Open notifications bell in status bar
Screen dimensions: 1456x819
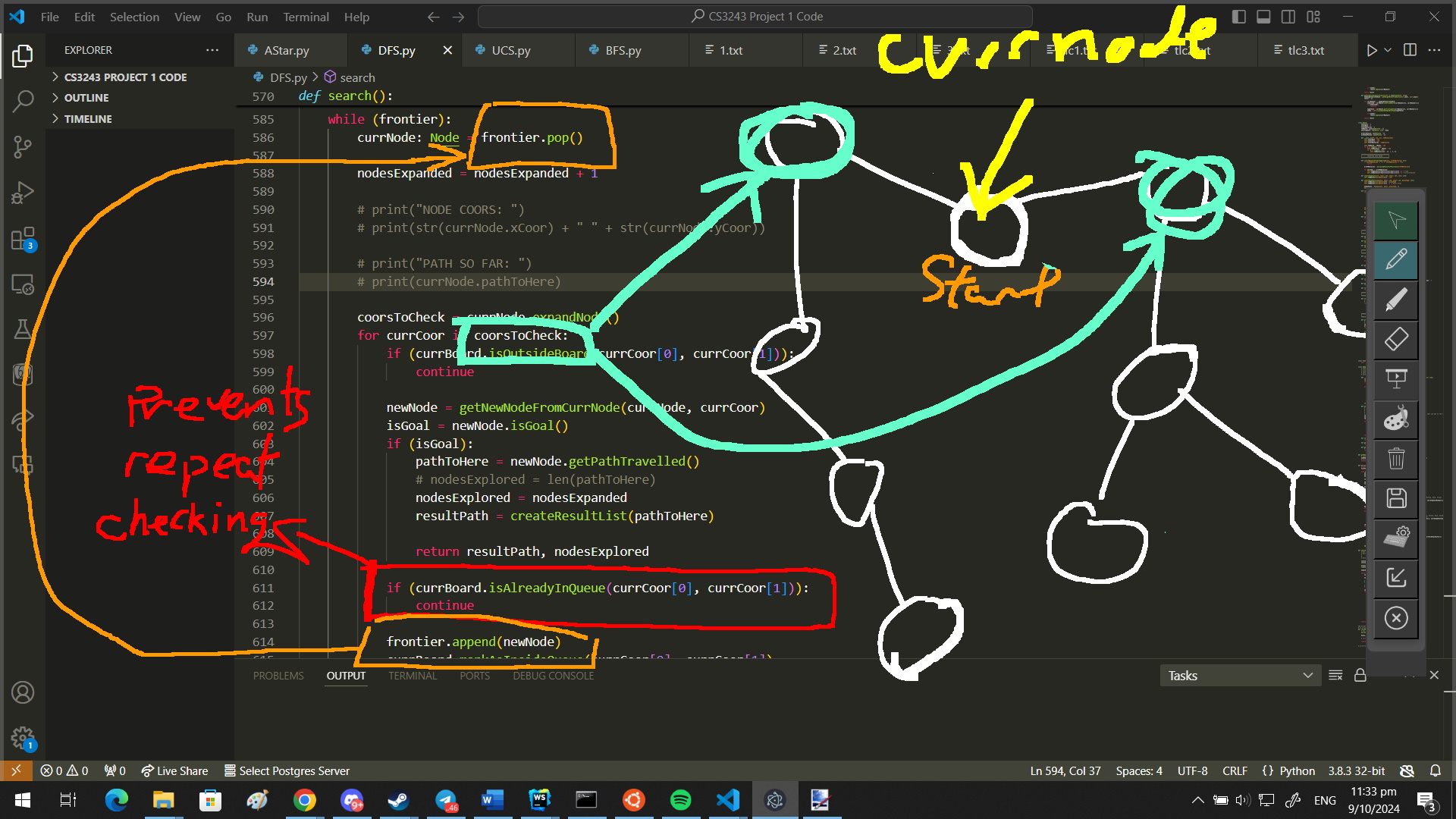tap(1435, 770)
